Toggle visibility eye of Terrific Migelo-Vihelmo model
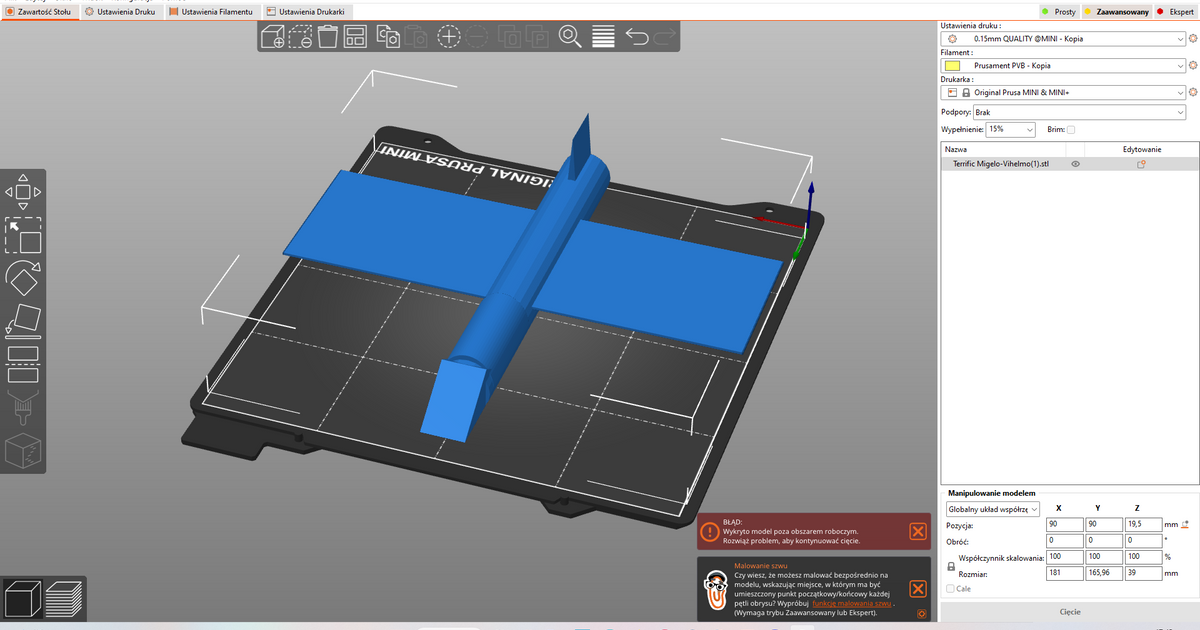 pyautogui.click(x=1076, y=164)
